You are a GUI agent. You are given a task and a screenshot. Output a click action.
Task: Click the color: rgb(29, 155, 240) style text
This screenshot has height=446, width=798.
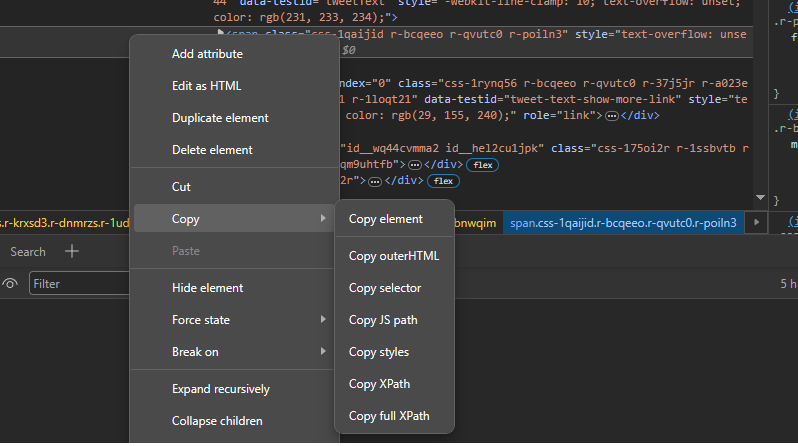tap(428, 116)
